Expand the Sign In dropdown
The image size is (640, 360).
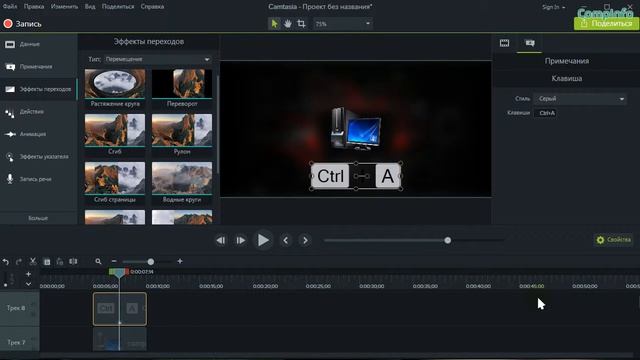553,7
